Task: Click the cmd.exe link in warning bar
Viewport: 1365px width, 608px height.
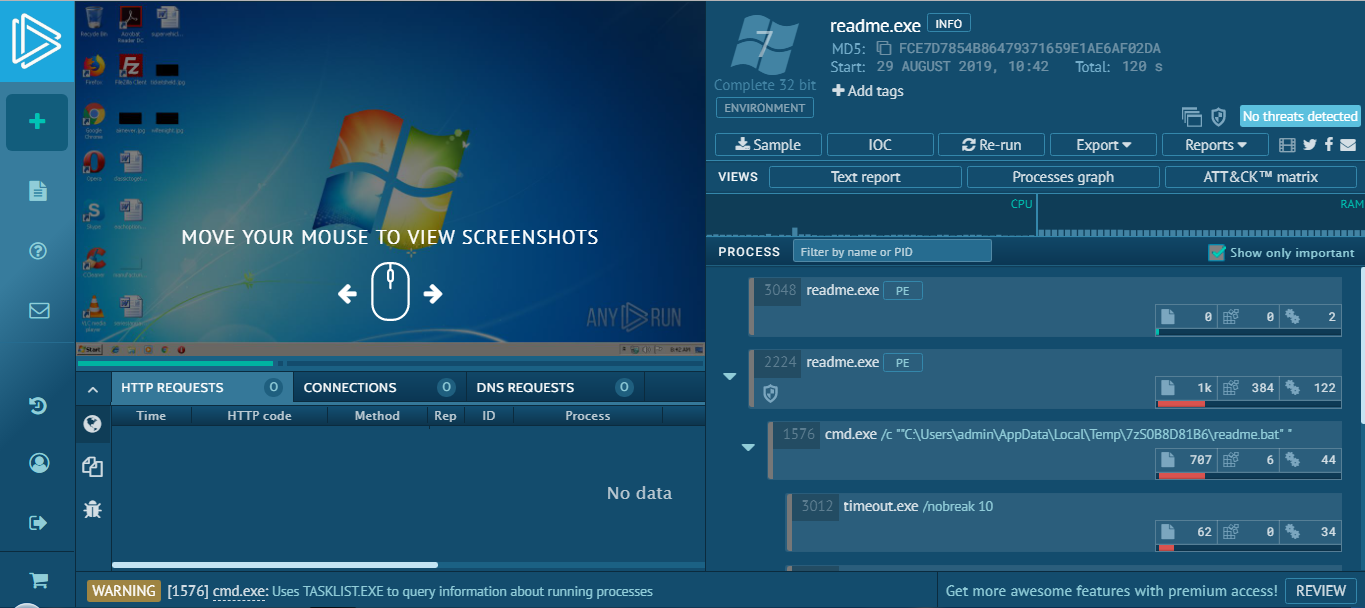Action: click(x=239, y=591)
